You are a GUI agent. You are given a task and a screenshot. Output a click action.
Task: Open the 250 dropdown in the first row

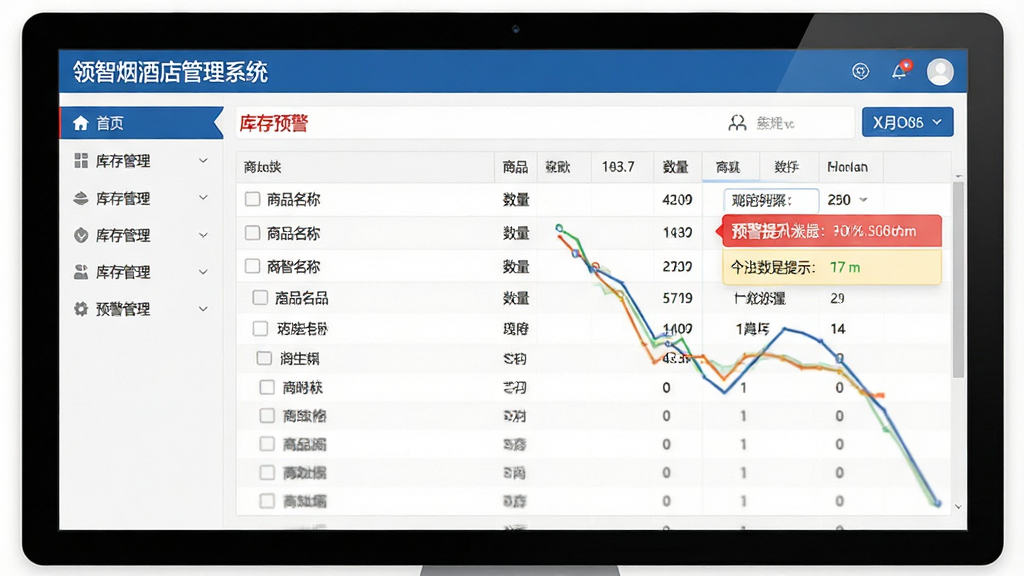[x=847, y=200]
